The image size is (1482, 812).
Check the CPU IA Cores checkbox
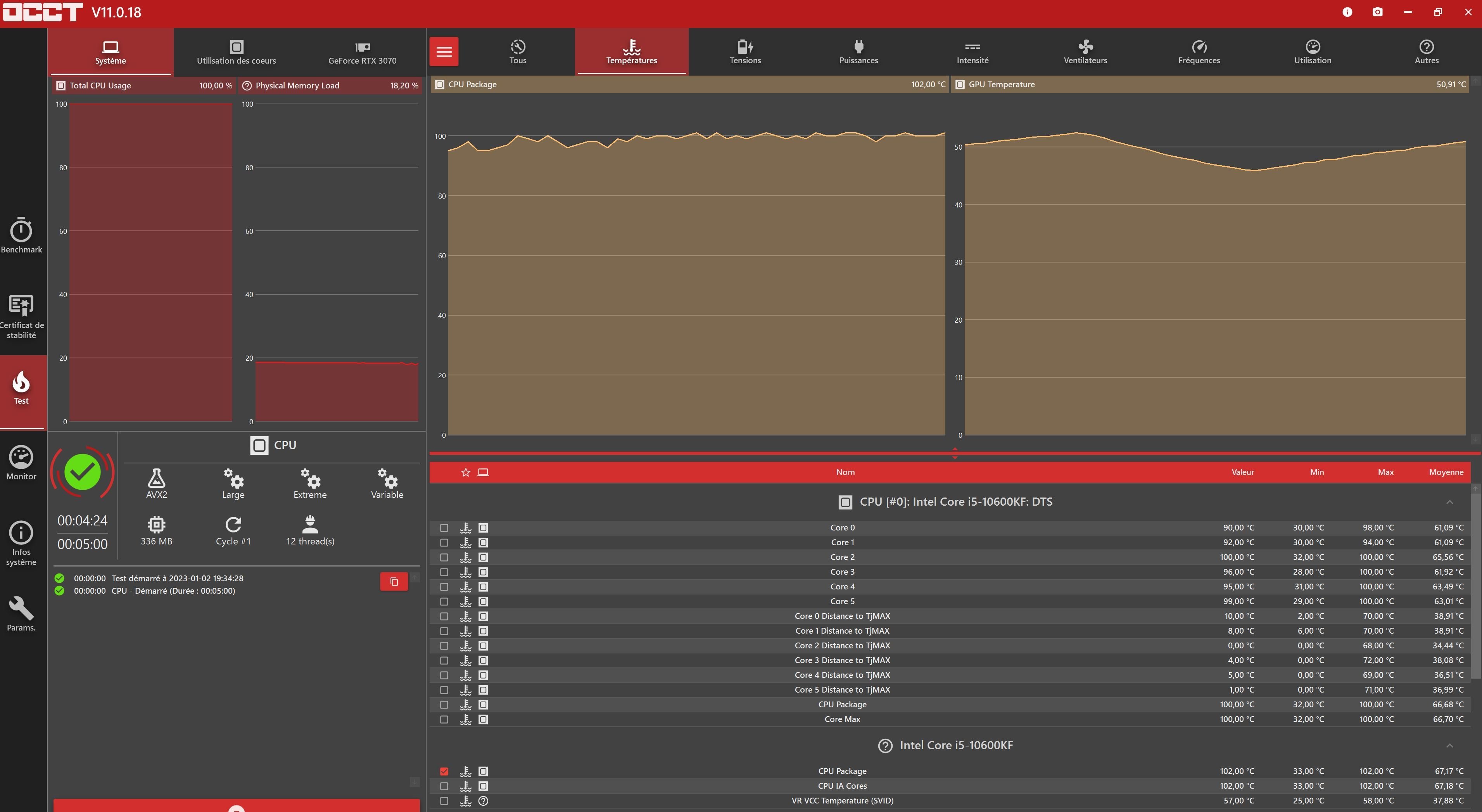point(444,786)
